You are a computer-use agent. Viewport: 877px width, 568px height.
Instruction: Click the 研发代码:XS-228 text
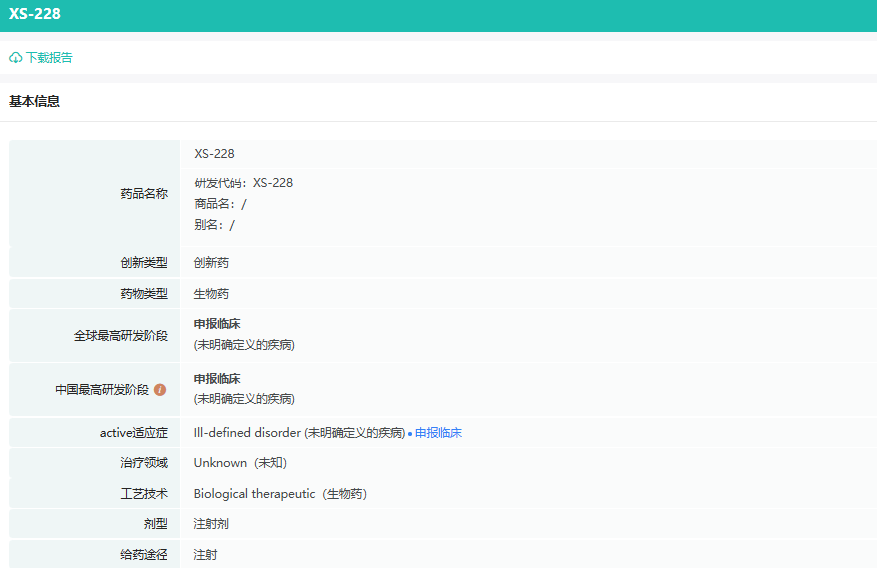coord(243,183)
